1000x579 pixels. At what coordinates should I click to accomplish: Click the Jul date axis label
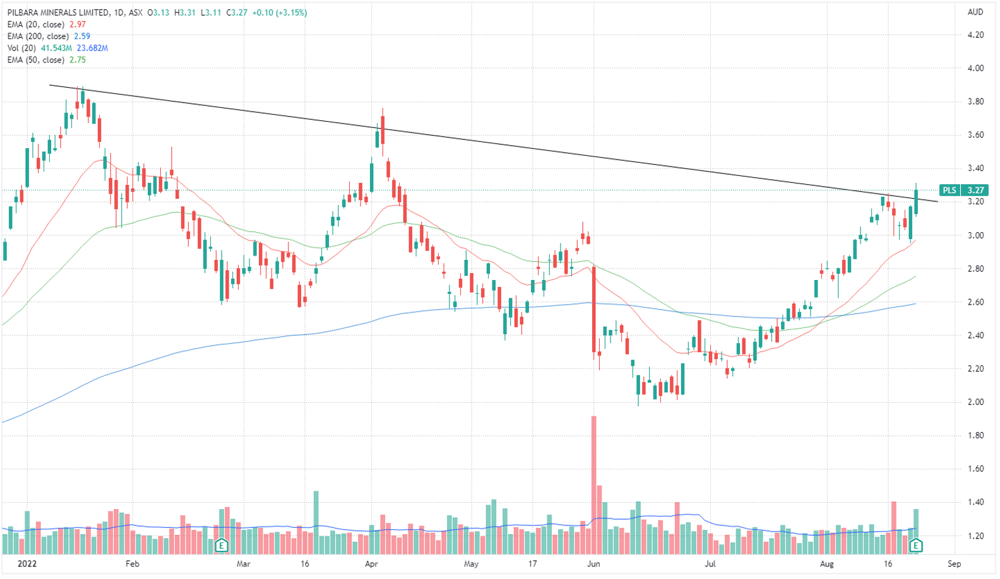tap(710, 564)
